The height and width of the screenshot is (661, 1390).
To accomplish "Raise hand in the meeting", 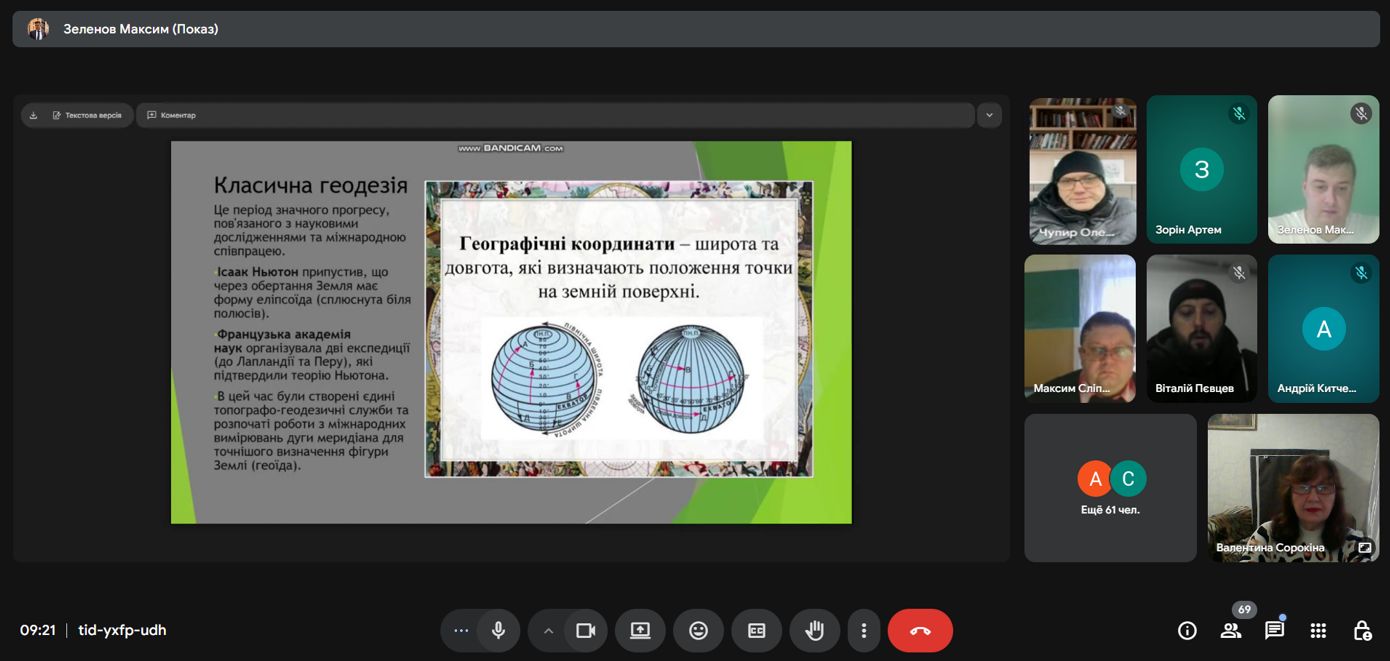I will coord(815,630).
